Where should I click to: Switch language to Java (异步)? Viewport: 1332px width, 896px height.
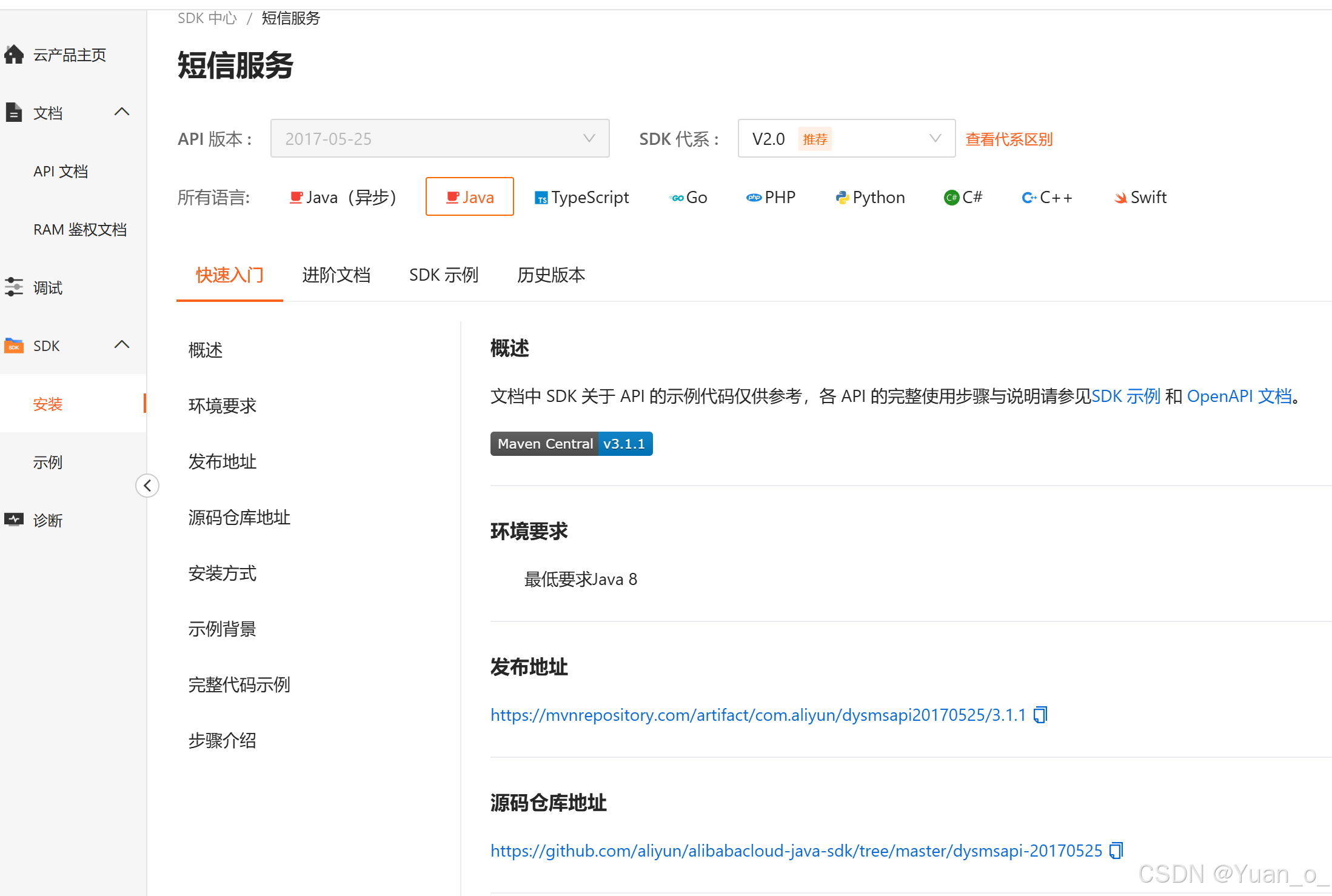click(343, 197)
